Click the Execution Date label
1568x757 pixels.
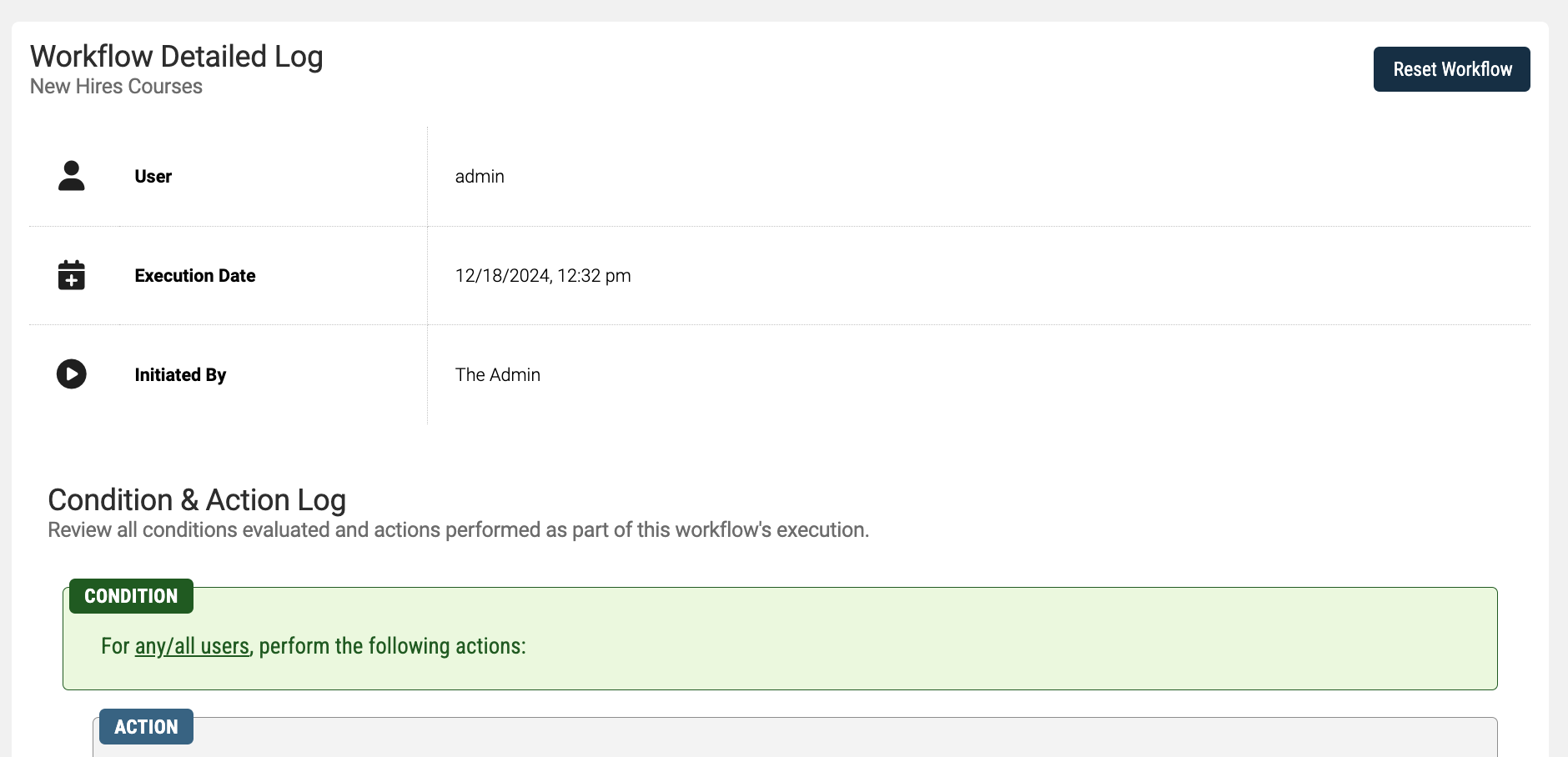click(195, 276)
